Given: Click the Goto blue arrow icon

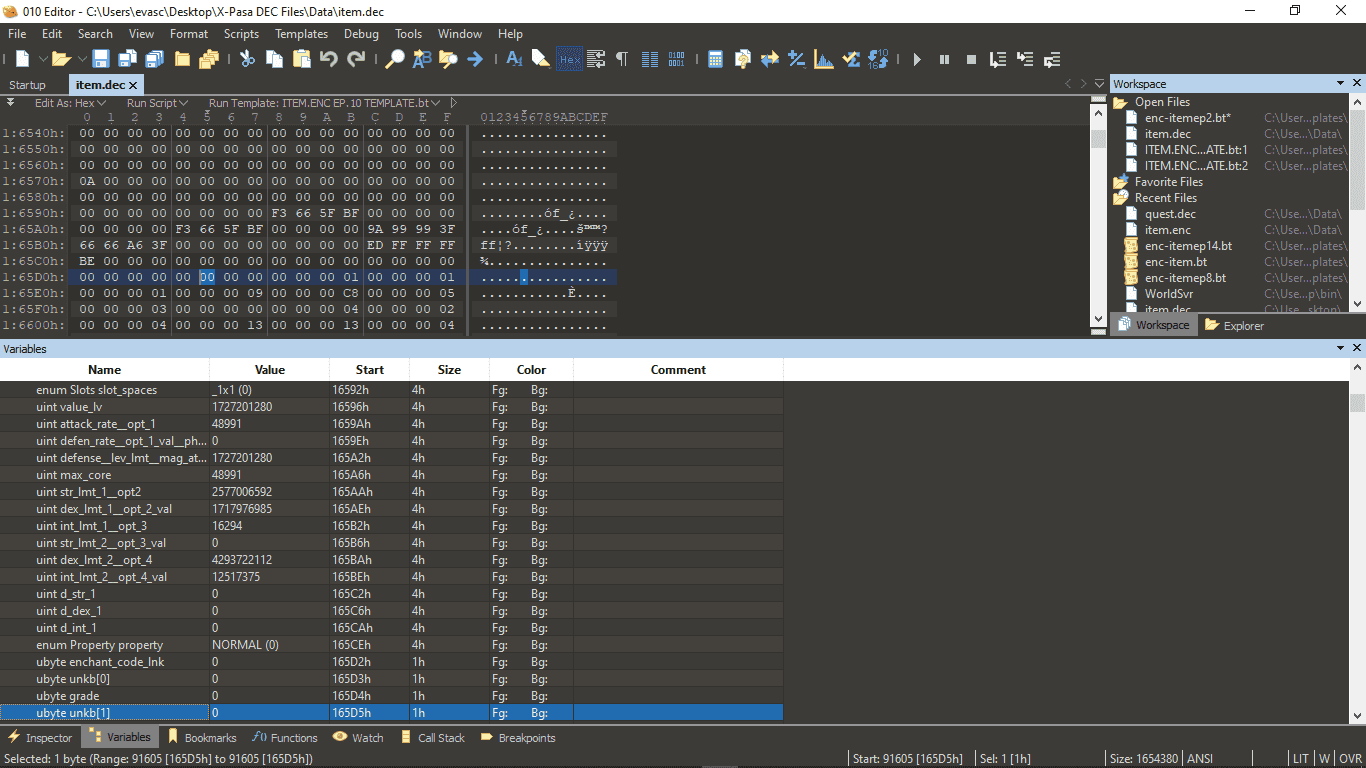Looking at the screenshot, I should pyautogui.click(x=475, y=59).
